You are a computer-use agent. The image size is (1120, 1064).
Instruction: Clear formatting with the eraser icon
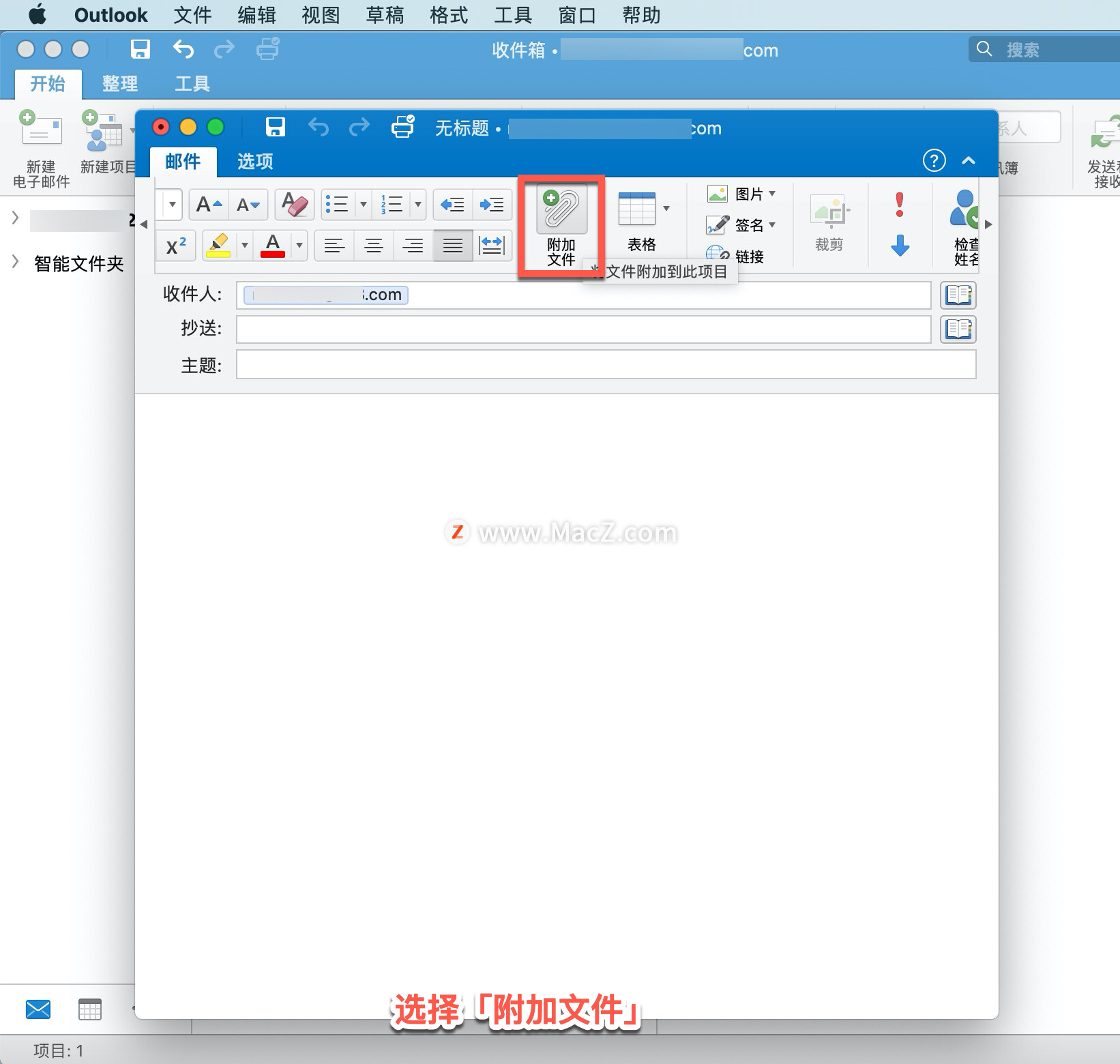coord(295,205)
